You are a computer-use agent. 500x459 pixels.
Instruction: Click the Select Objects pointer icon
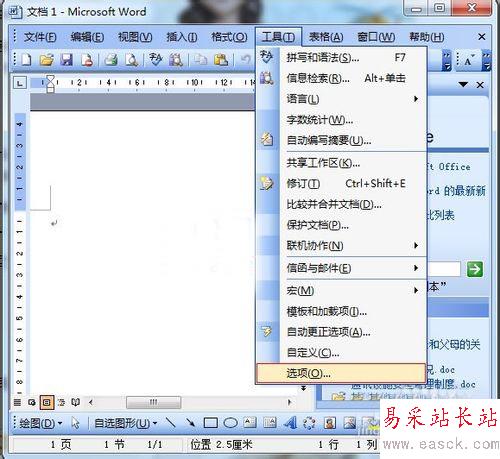[76, 423]
